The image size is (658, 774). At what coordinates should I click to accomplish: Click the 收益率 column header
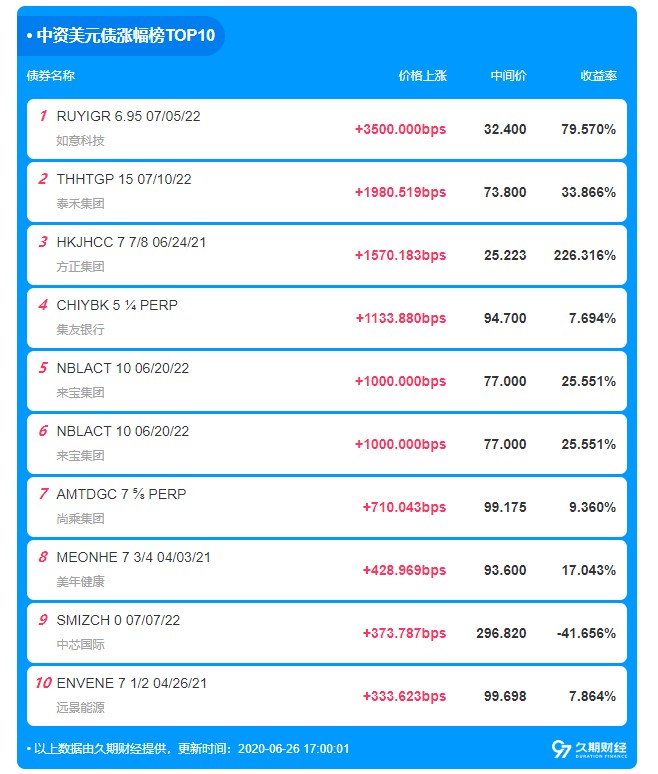[598, 76]
